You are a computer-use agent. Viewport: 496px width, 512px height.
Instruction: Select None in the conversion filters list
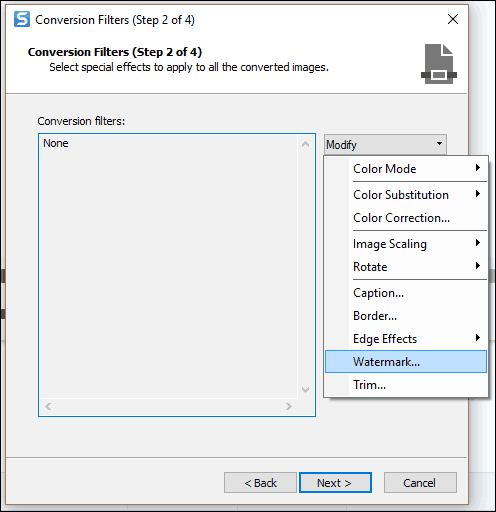(x=56, y=143)
